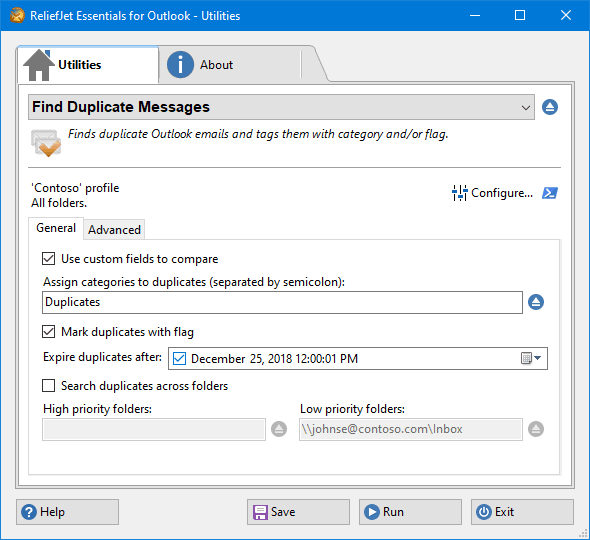Click the calendar icon in date field

coord(526,358)
